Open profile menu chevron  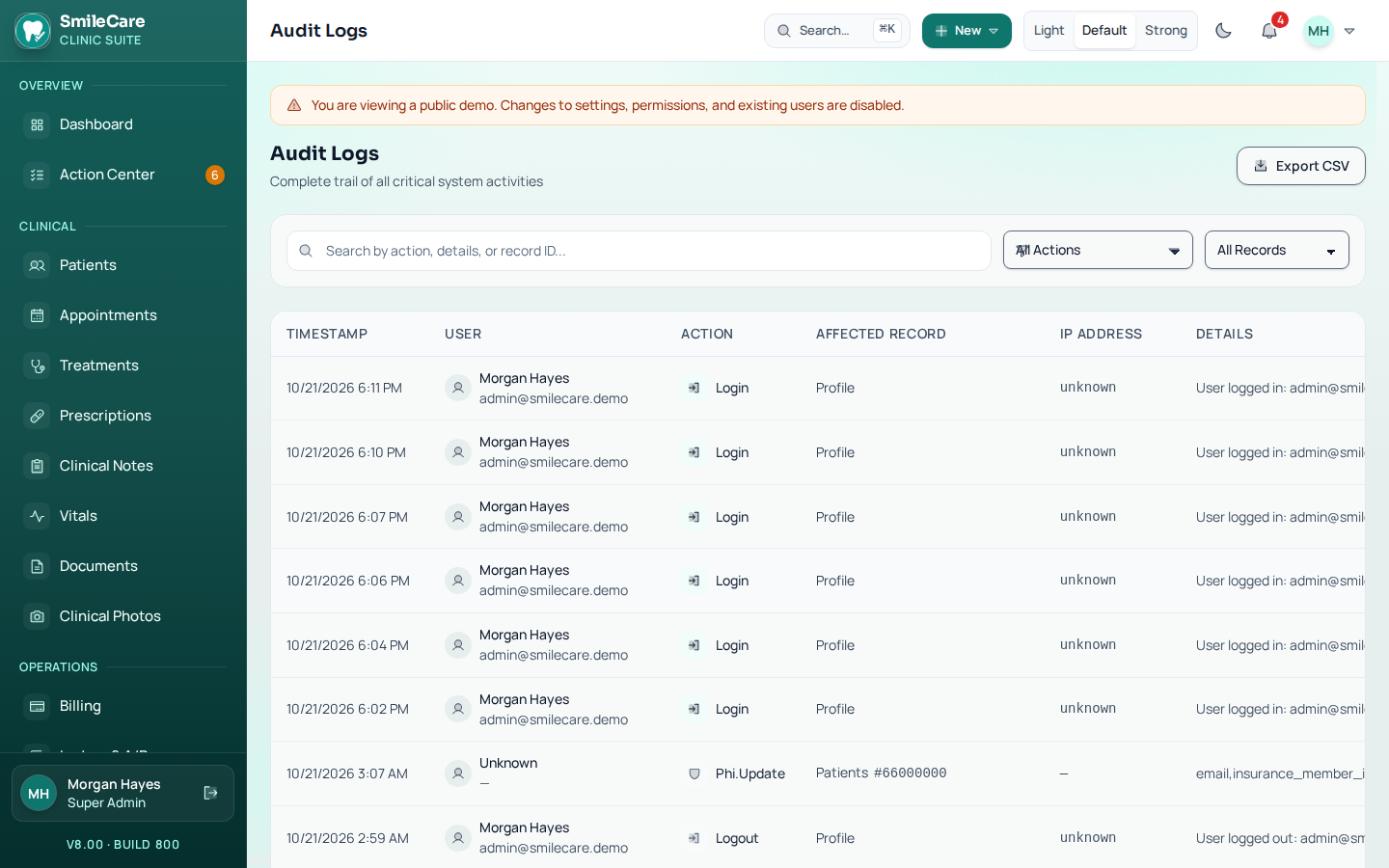pos(1349,31)
